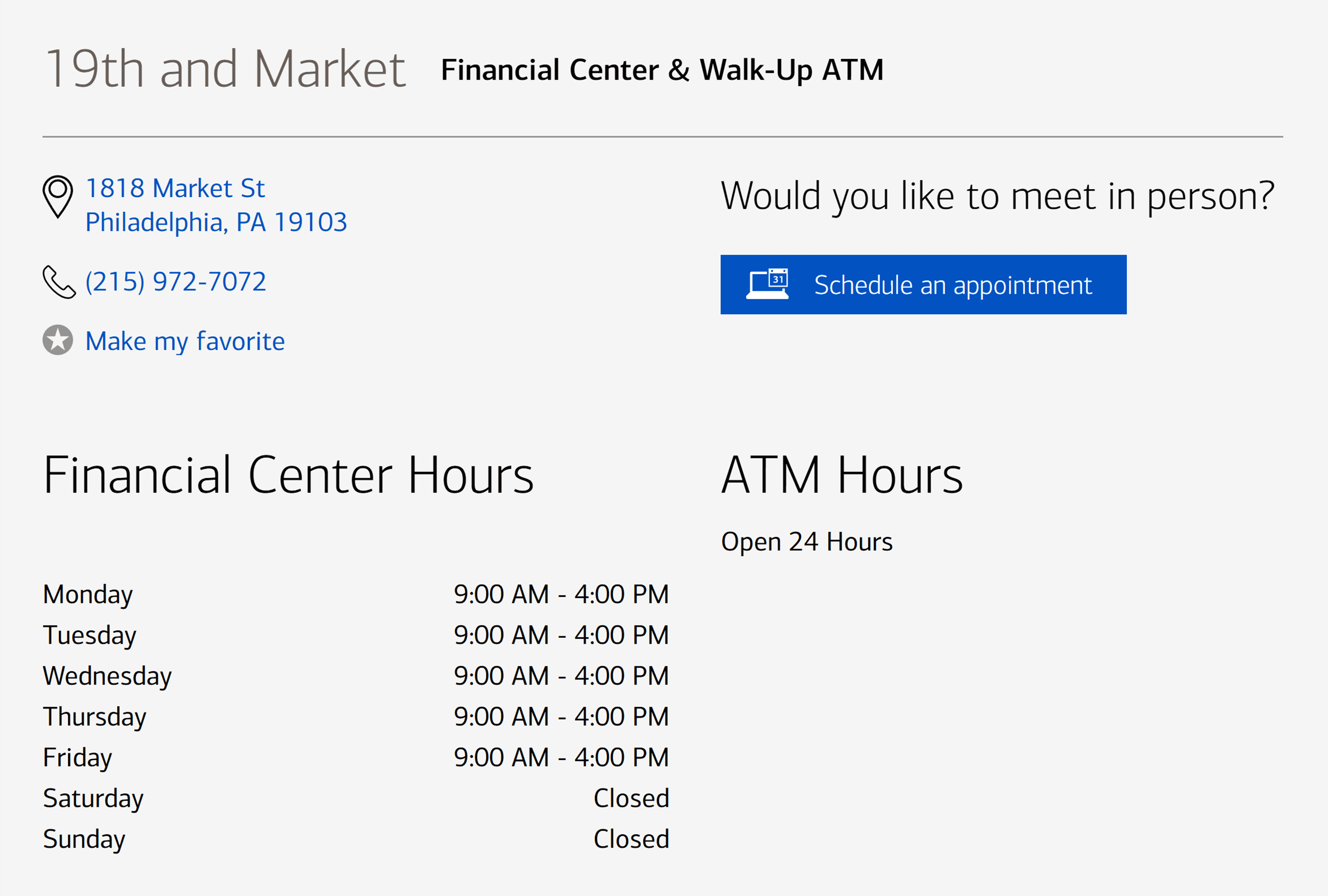This screenshot has width=1328, height=896.
Task: Click the (215) 972-7072 phone number
Action: click(175, 281)
